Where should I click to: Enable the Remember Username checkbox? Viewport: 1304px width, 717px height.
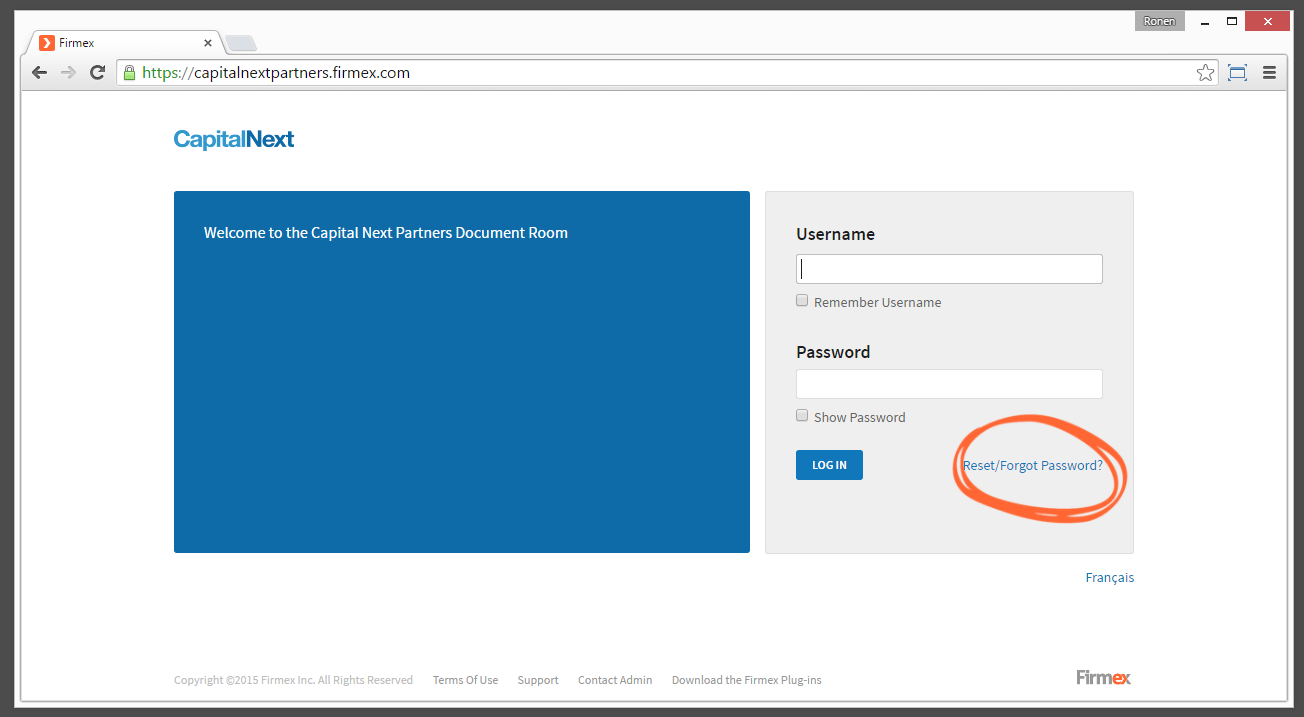802,300
